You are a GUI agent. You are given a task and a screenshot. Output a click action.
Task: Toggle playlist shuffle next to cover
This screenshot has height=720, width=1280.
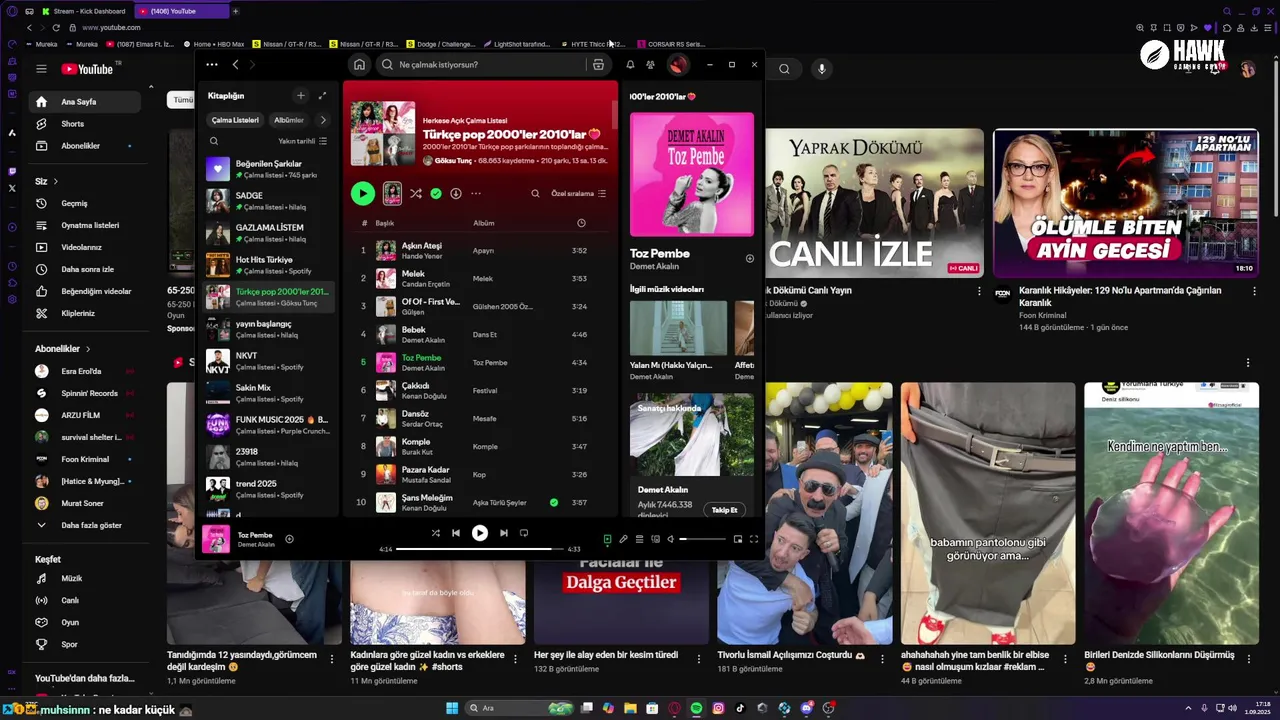415,194
